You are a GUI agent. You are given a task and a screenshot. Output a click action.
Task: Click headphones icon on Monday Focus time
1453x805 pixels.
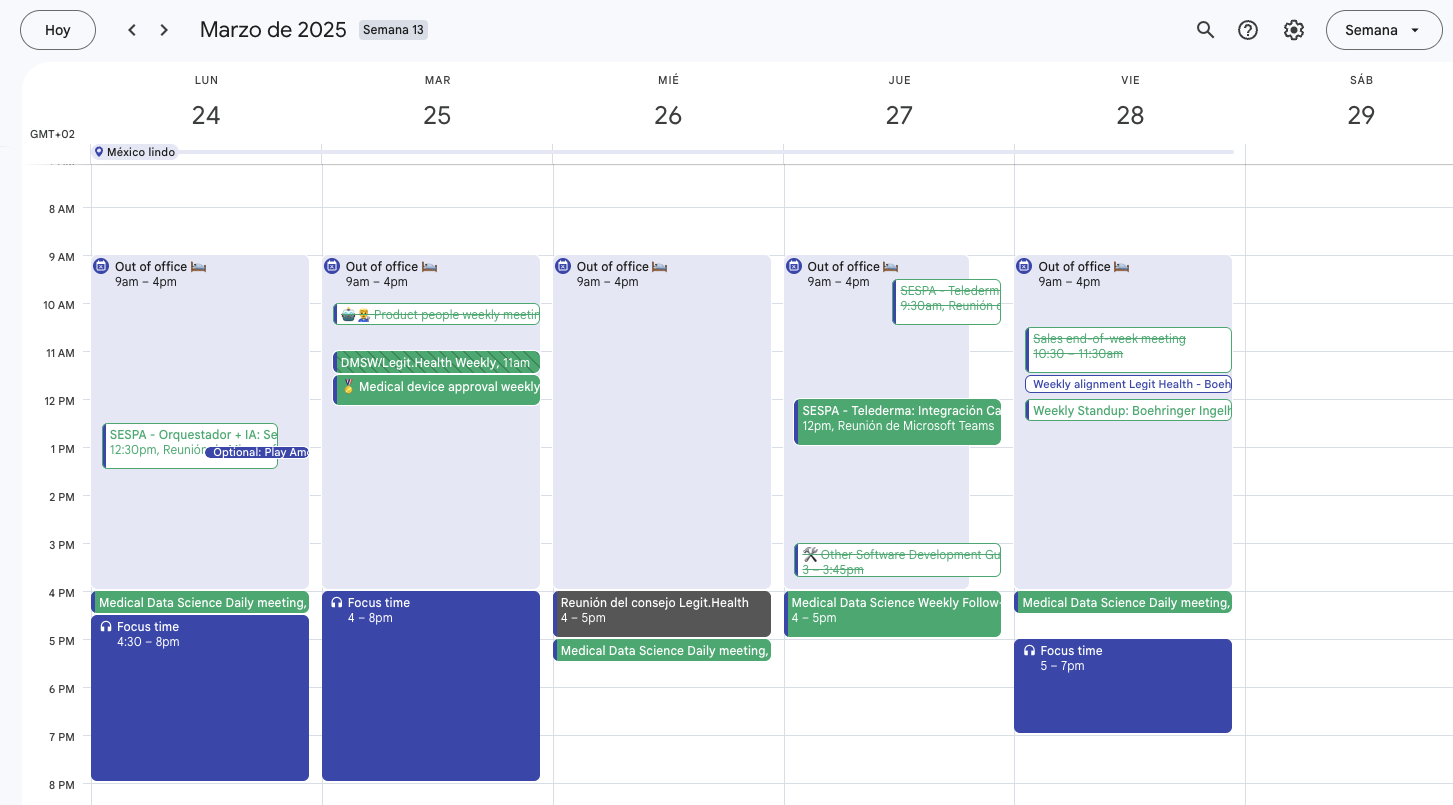pos(106,627)
